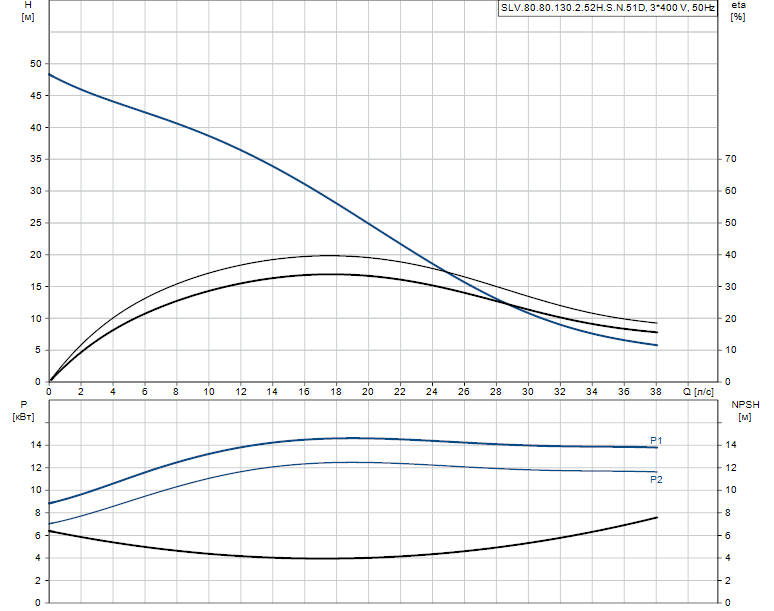This screenshot has width=774, height=611.
Task: Click the 15 tick on H axis
Action: point(36,286)
